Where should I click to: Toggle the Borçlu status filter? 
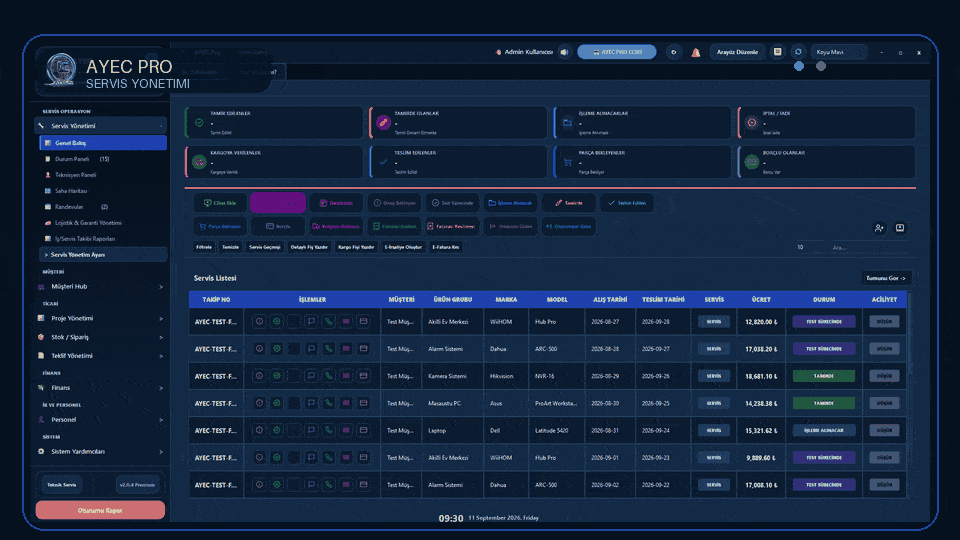tap(278, 227)
